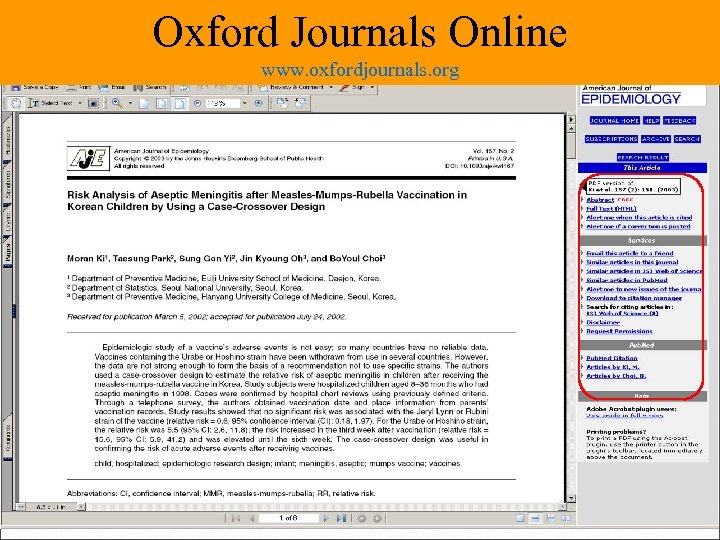Select the Hand tool

(x=16, y=103)
